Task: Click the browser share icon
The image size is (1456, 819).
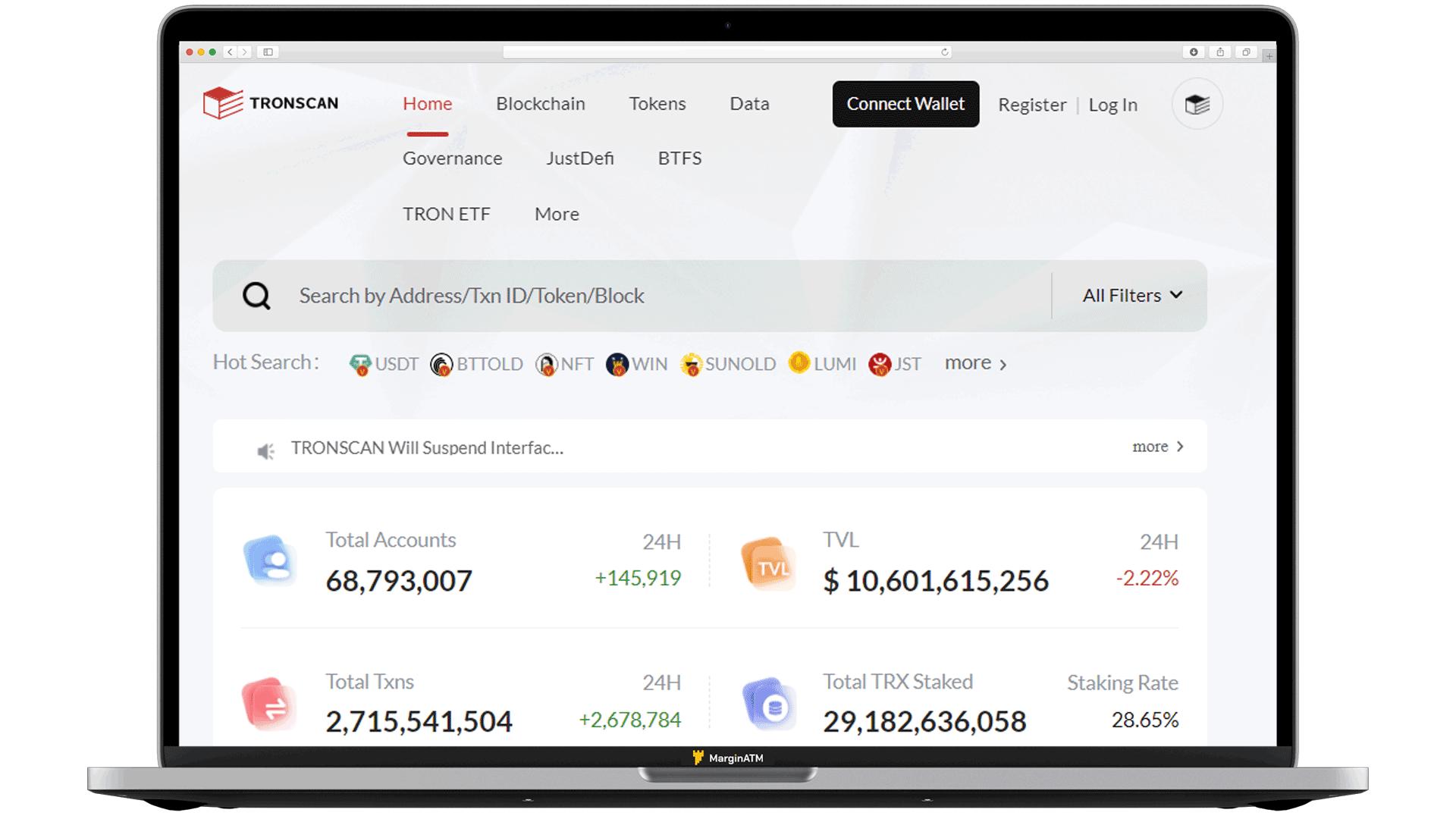Action: coord(1220,52)
